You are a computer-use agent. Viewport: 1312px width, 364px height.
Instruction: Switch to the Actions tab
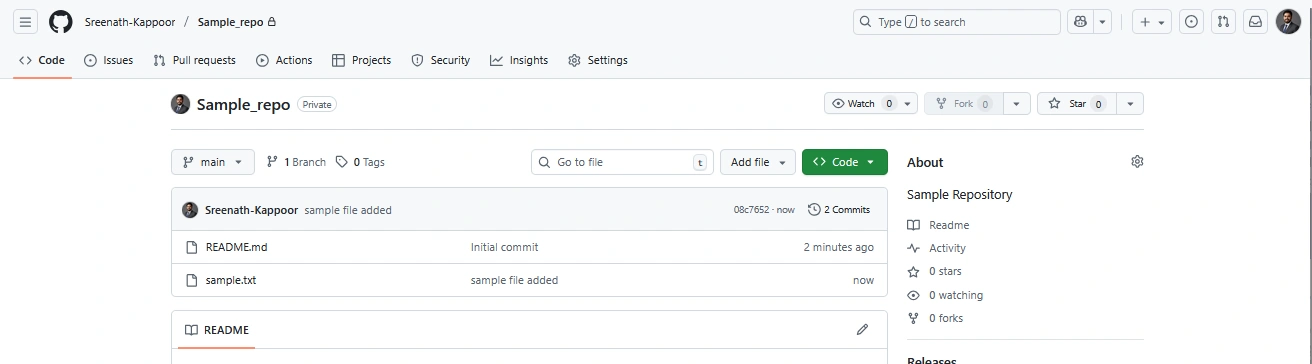[x=284, y=60]
